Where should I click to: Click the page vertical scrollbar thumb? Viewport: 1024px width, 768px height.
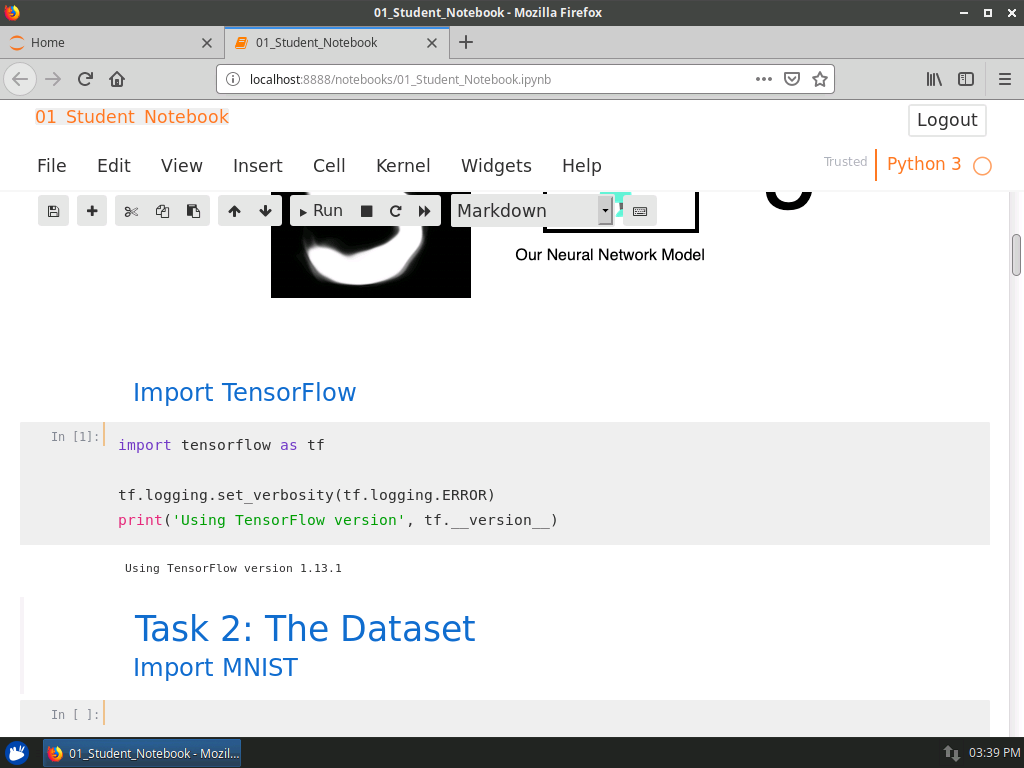[1016, 255]
